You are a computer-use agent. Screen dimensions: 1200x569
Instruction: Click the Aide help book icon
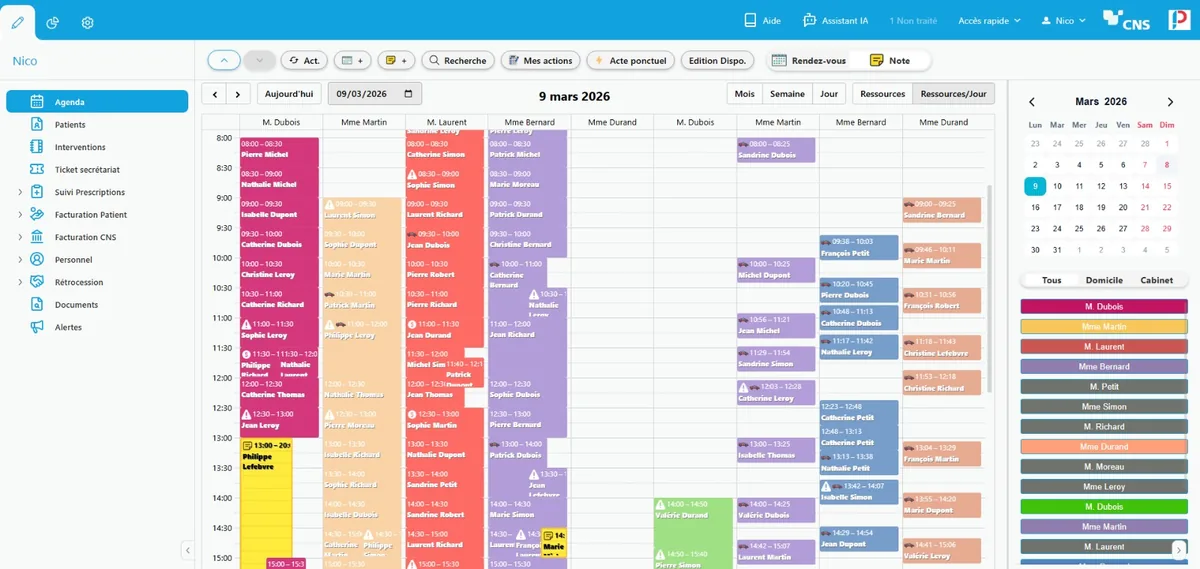[750, 20]
